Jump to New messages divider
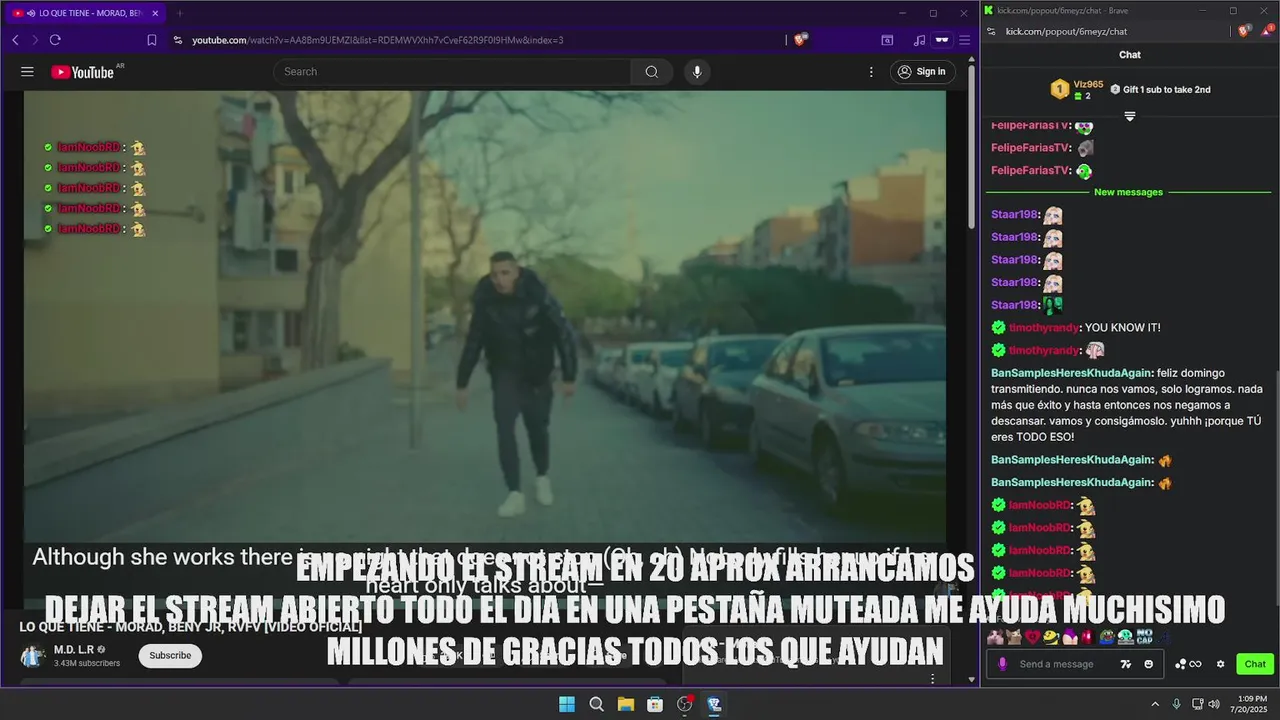This screenshot has height=720, width=1280. pos(1128,192)
